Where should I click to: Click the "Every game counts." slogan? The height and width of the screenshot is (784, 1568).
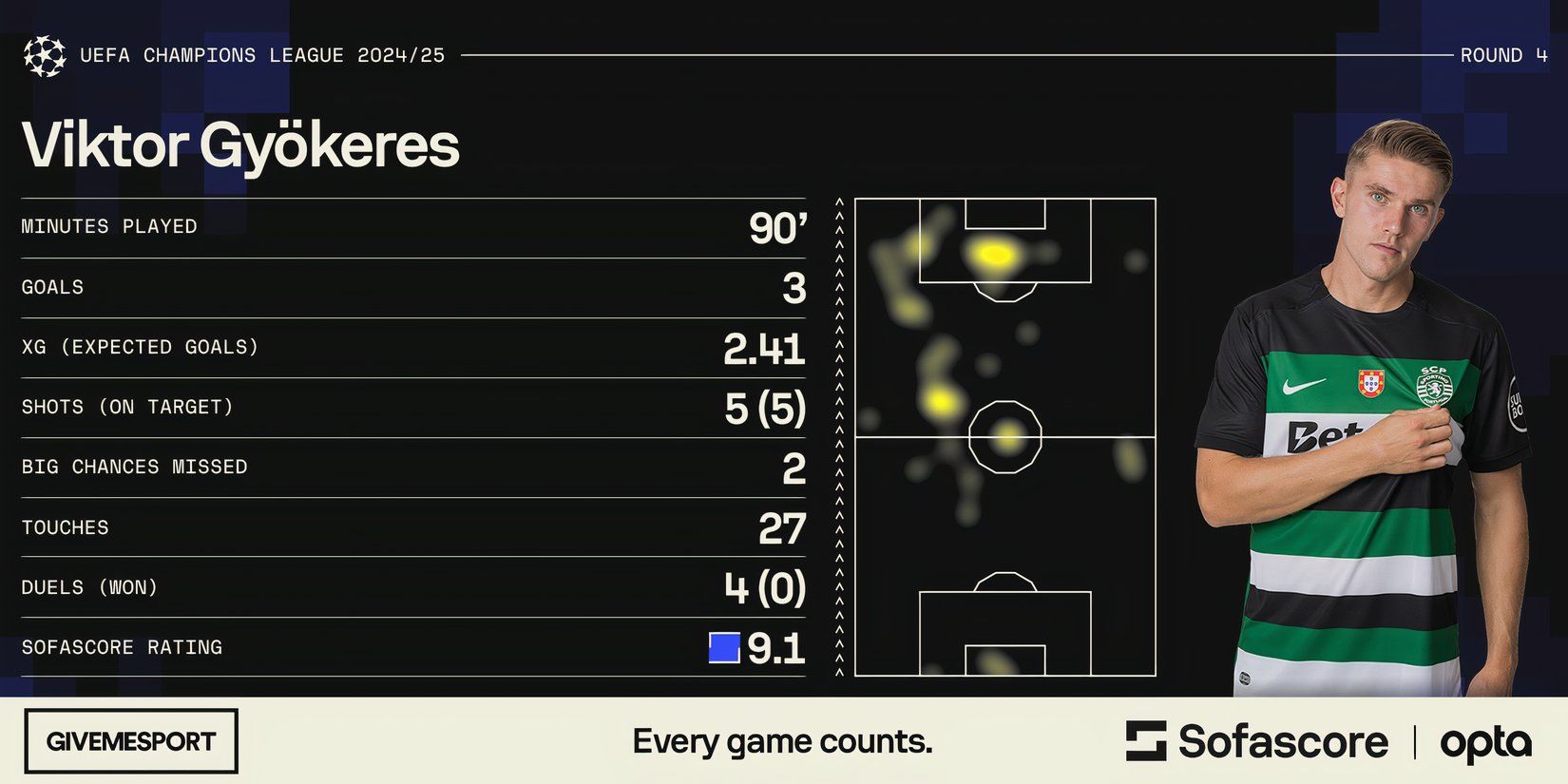[x=782, y=742]
